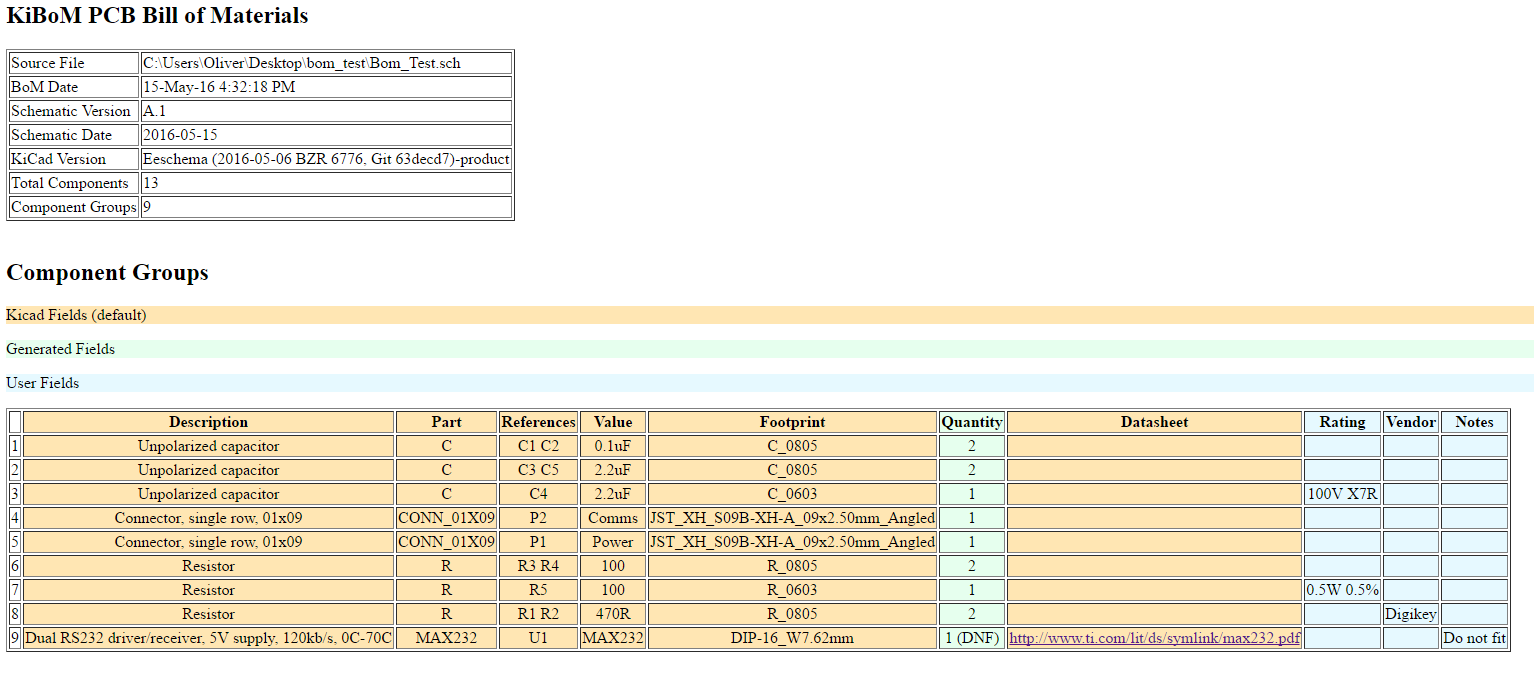Click the 100V X7R rating cell
The image size is (1534, 682).
click(x=1342, y=494)
